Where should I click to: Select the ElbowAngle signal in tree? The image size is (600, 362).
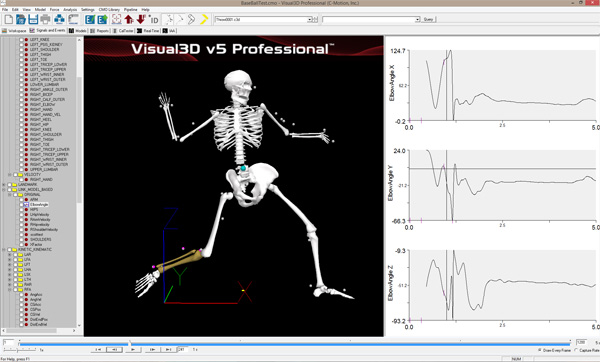point(39,205)
